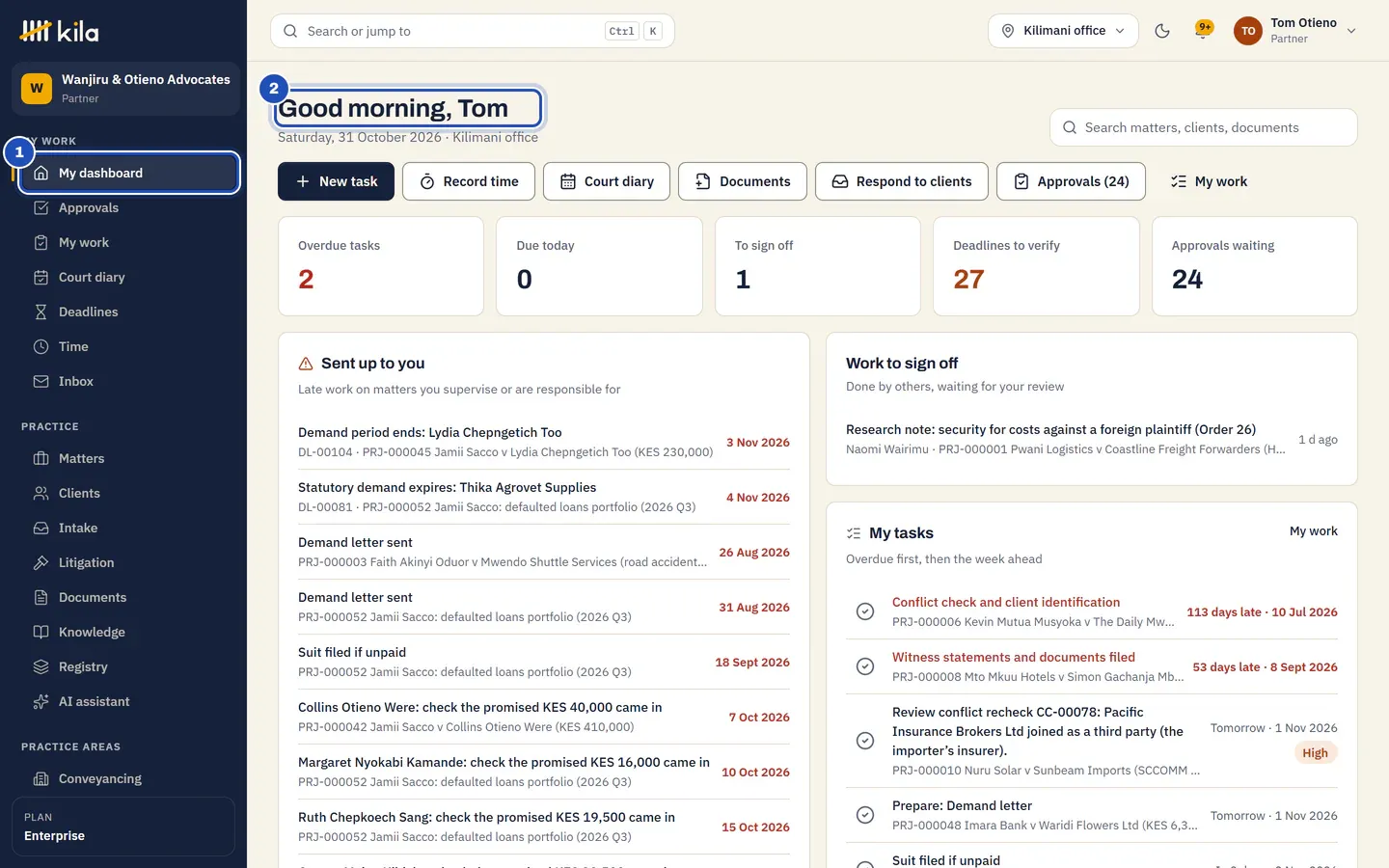The width and height of the screenshot is (1389, 868).
Task: Click the Documents quick action button
Action: click(743, 181)
